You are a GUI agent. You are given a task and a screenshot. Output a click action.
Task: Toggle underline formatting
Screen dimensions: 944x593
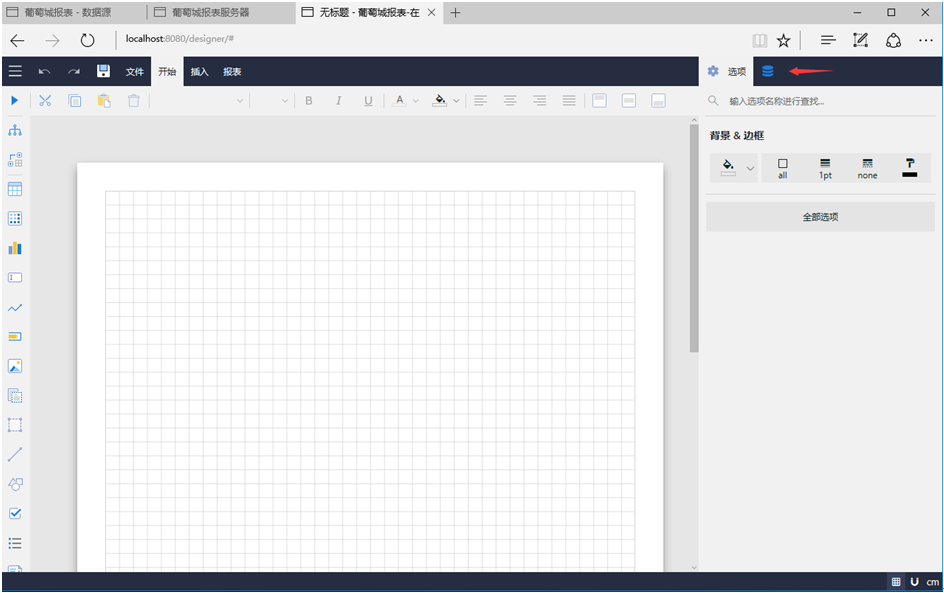click(368, 101)
